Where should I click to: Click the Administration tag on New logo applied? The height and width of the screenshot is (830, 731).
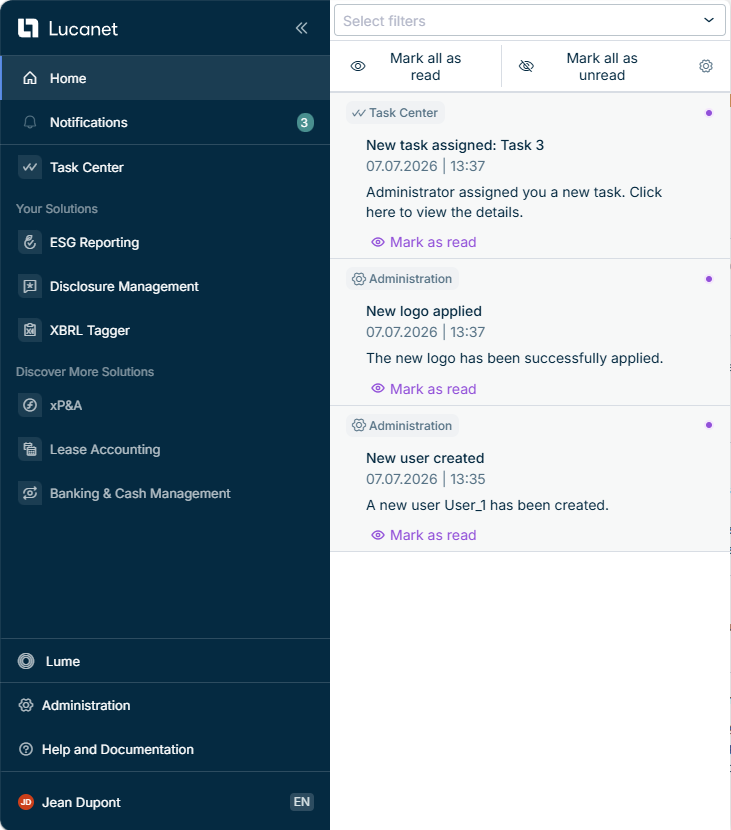click(402, 279)
